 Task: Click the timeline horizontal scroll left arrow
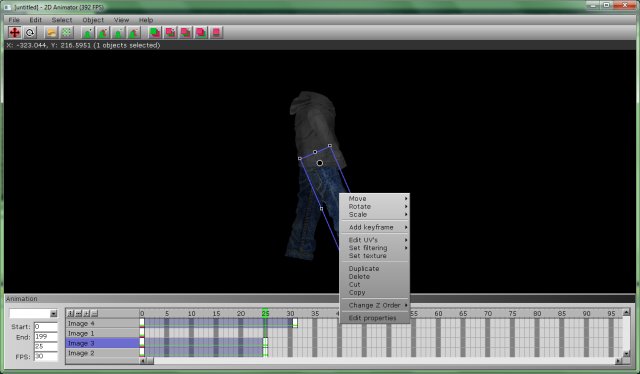click(x=143, y=361)
